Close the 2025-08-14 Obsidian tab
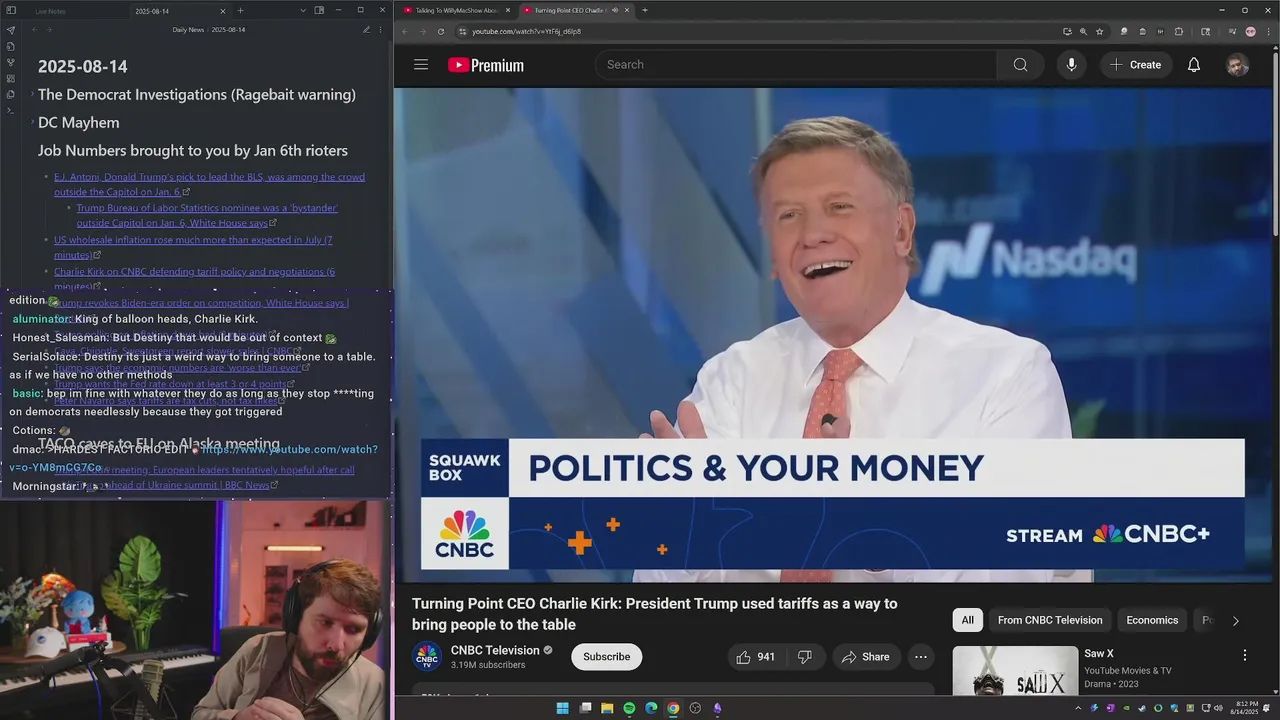 (x=225, y=10)
